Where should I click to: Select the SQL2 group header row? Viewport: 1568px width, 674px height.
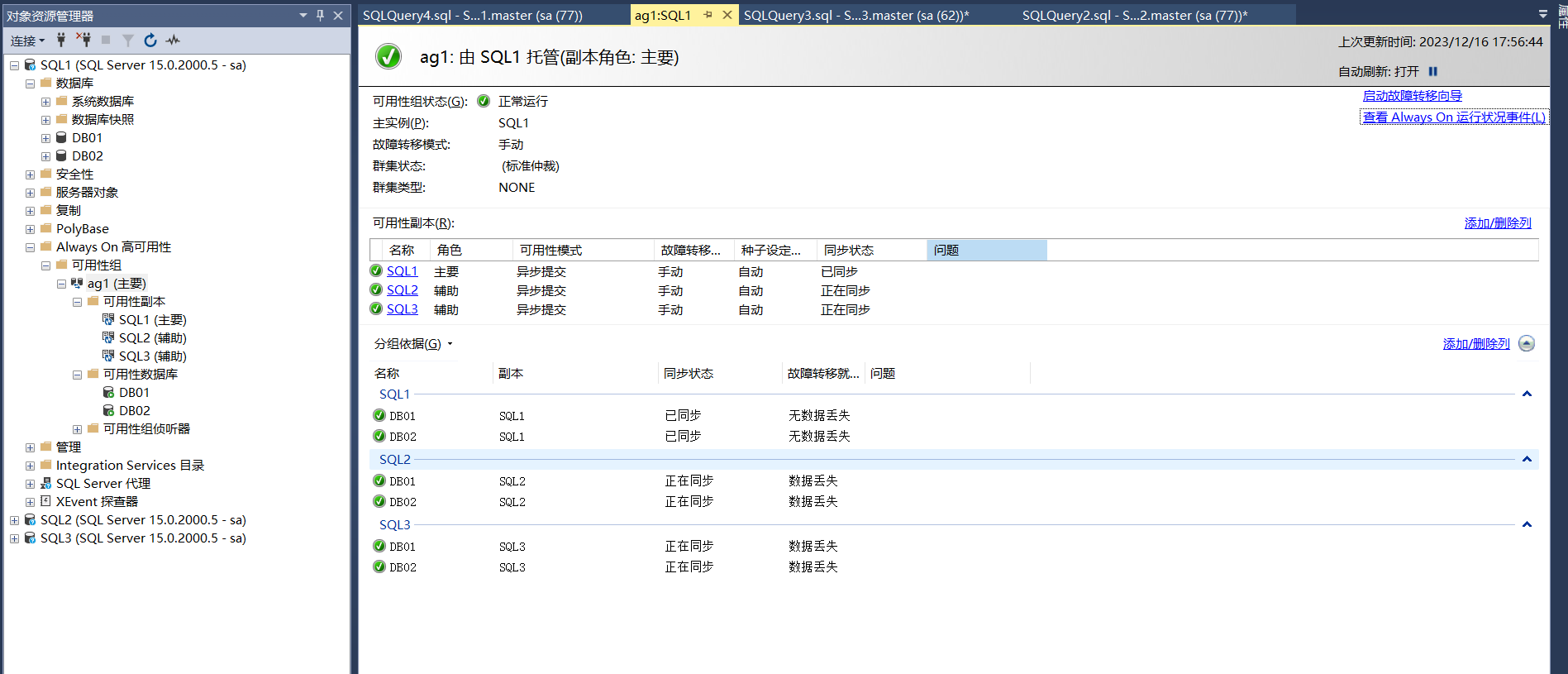(x=954, y=460)
